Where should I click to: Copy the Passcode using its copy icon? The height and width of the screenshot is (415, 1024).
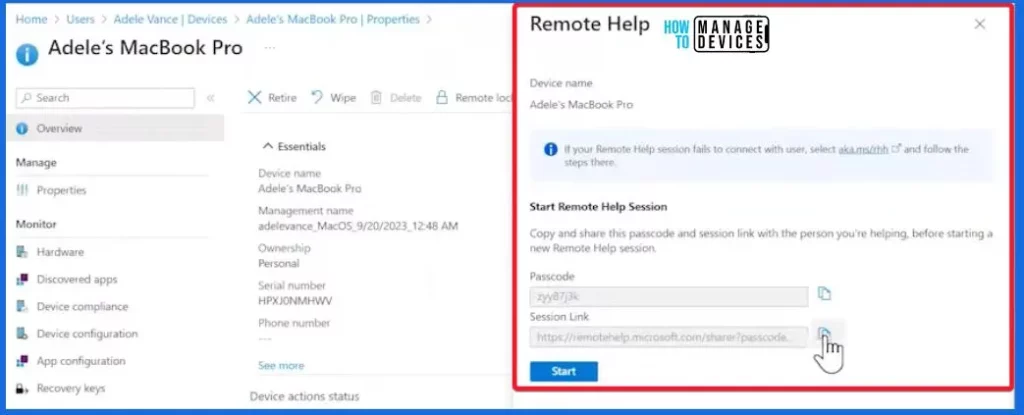[824, 294]
